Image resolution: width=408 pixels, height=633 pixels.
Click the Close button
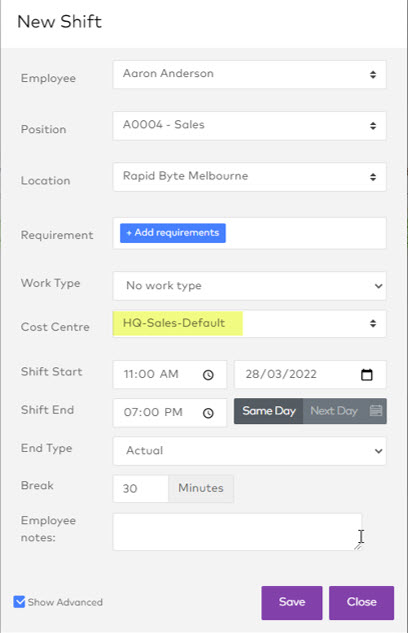pyautogui.click(x=361, y=602)
